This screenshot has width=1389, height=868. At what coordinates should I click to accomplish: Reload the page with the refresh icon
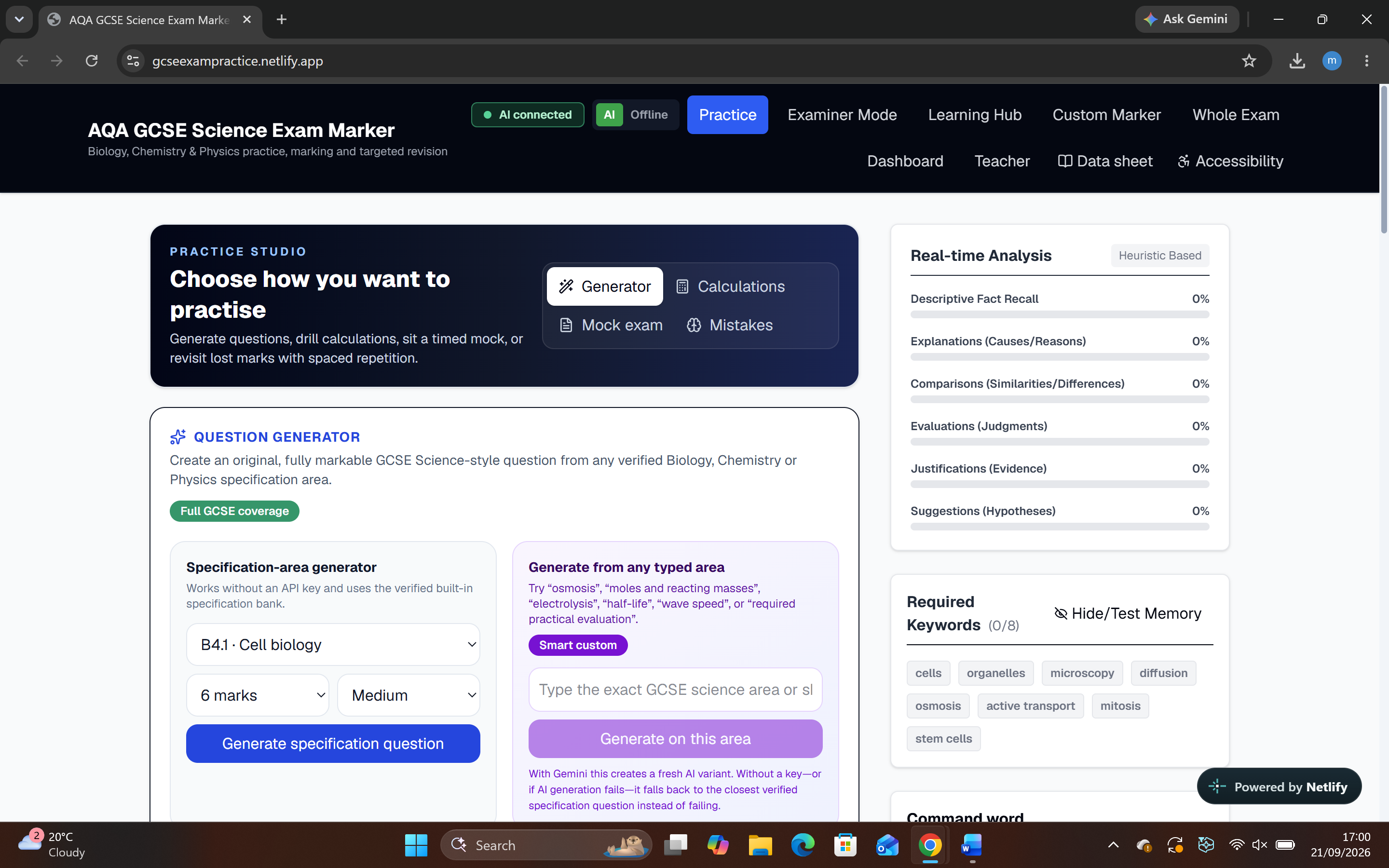pyautogui.click(x=92, y=61)
